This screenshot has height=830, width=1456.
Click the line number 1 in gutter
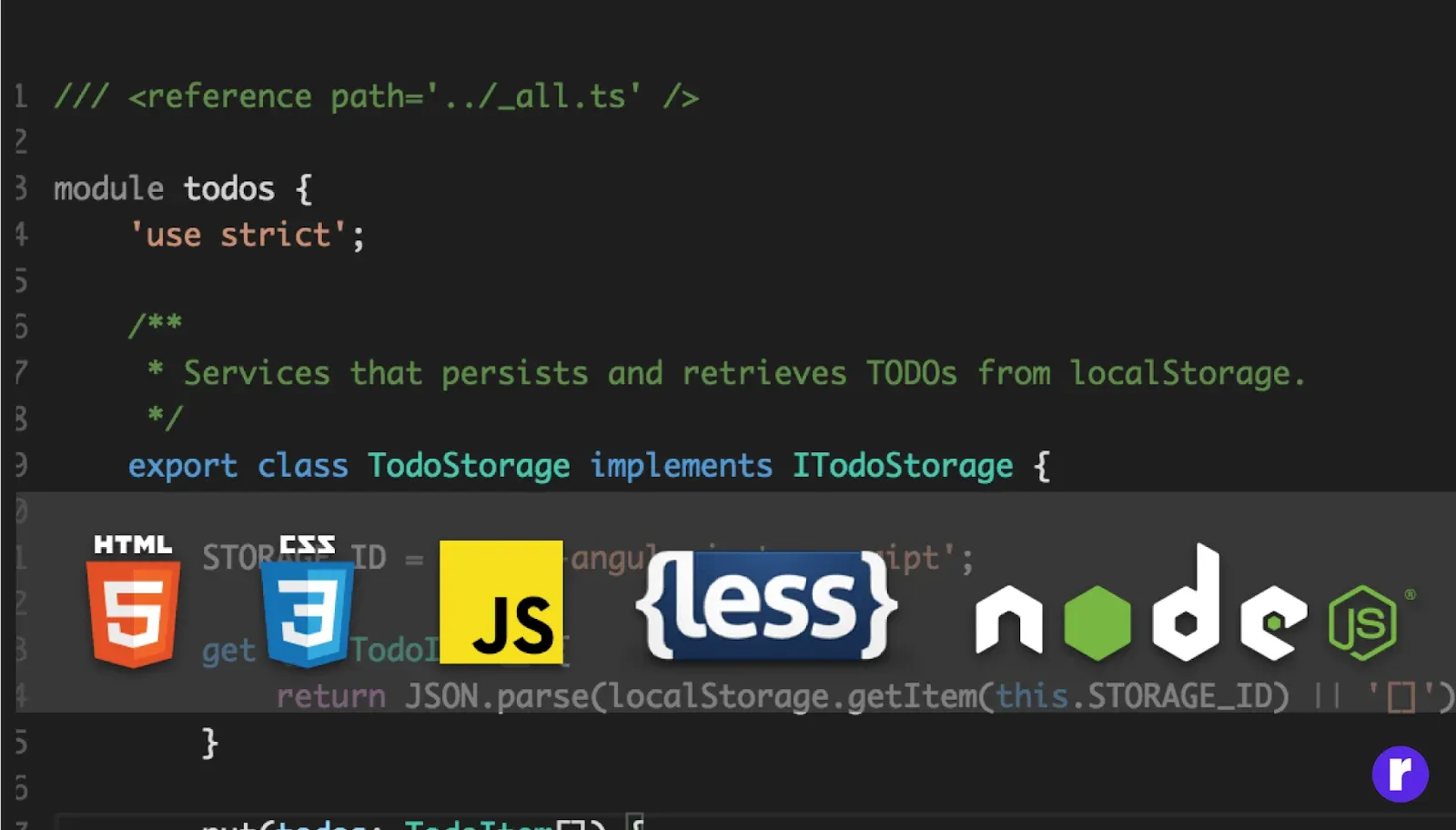[21, 96]
